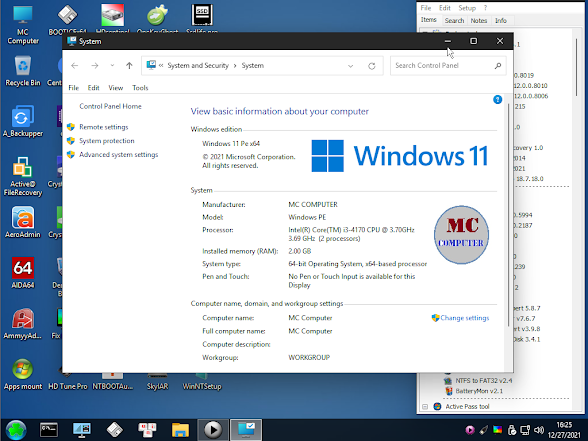
Task: Open the HD partition tool desktop icon
Action: (112, 19)
